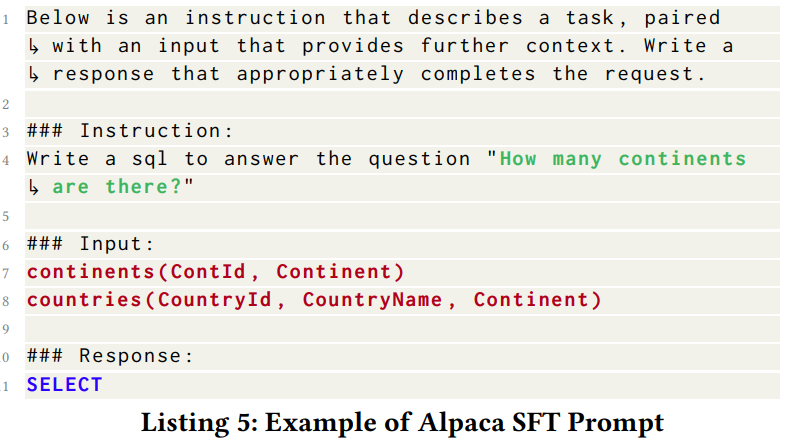Click the '### Instruction:' heading
Screen dimensions: 785x441
pyautogui.click(x=129, y=131)
